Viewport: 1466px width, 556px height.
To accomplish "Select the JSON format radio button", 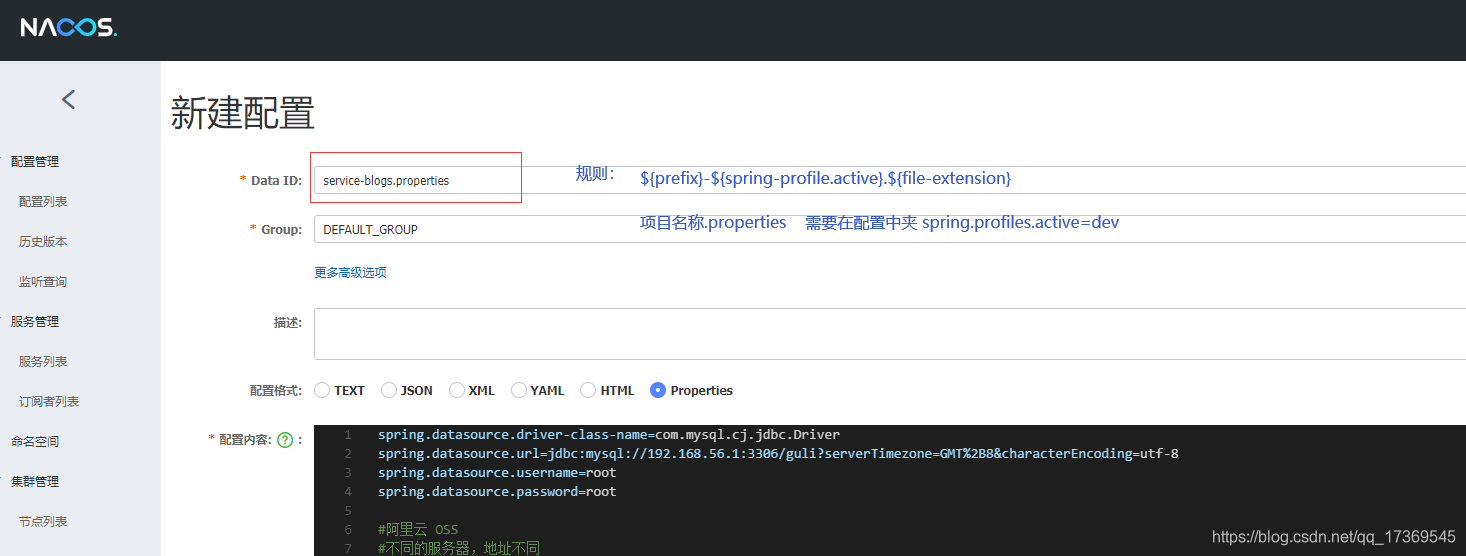I will click(389, 390).
